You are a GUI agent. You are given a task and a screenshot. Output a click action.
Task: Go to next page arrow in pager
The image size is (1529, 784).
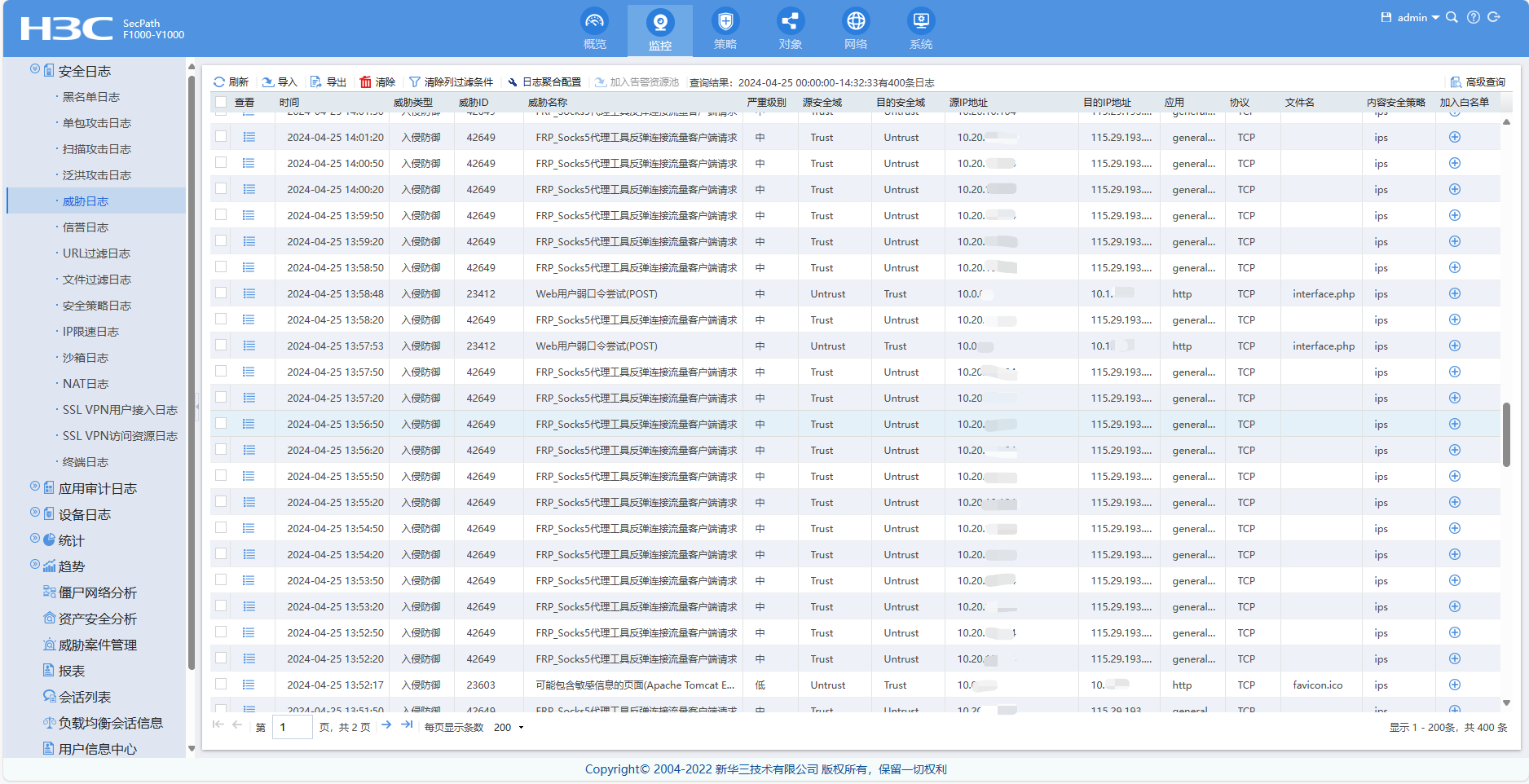pyautogui.click(x=386, y=725)
